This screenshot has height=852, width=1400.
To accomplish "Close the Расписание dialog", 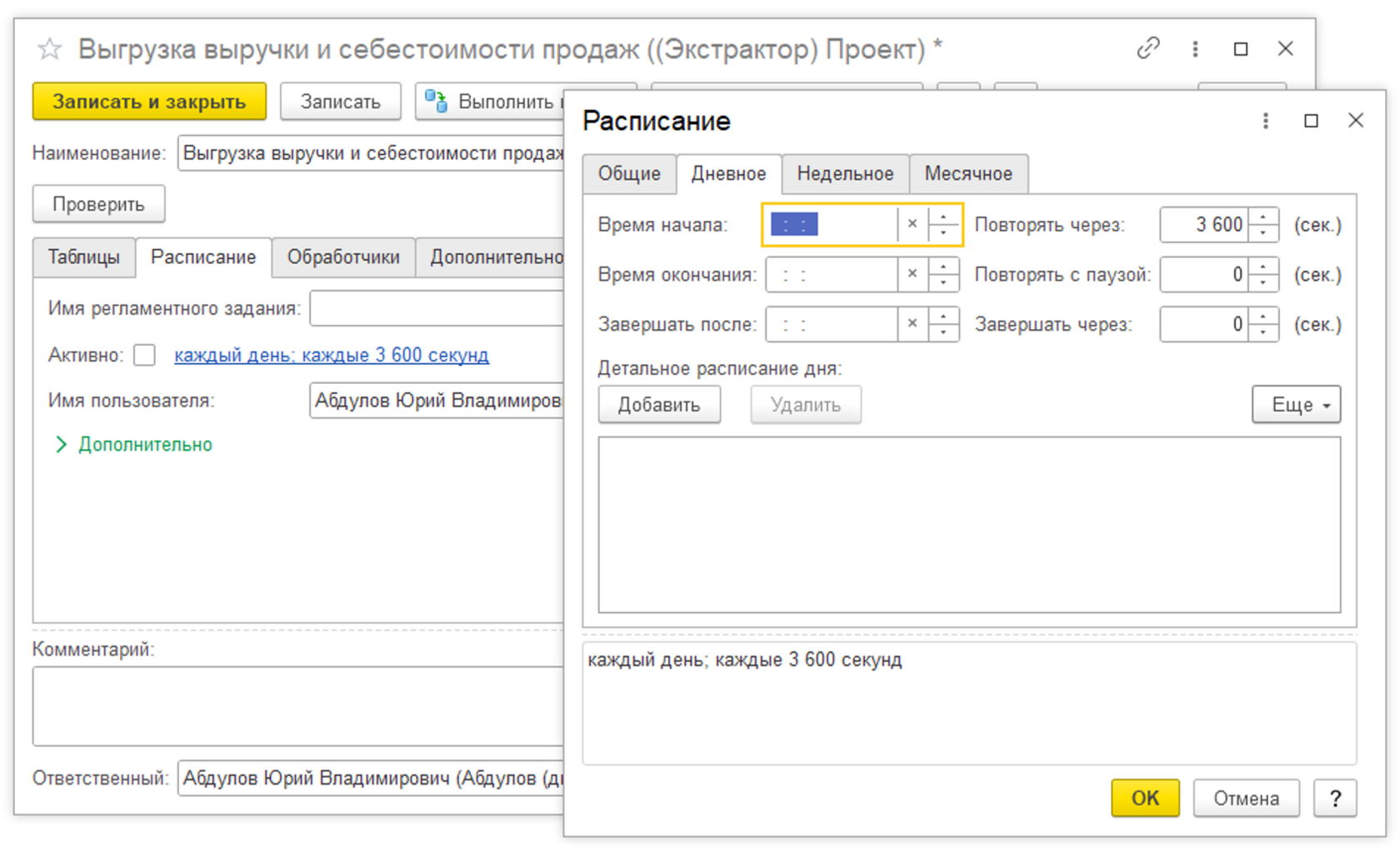I will (x=1356, y=121).
